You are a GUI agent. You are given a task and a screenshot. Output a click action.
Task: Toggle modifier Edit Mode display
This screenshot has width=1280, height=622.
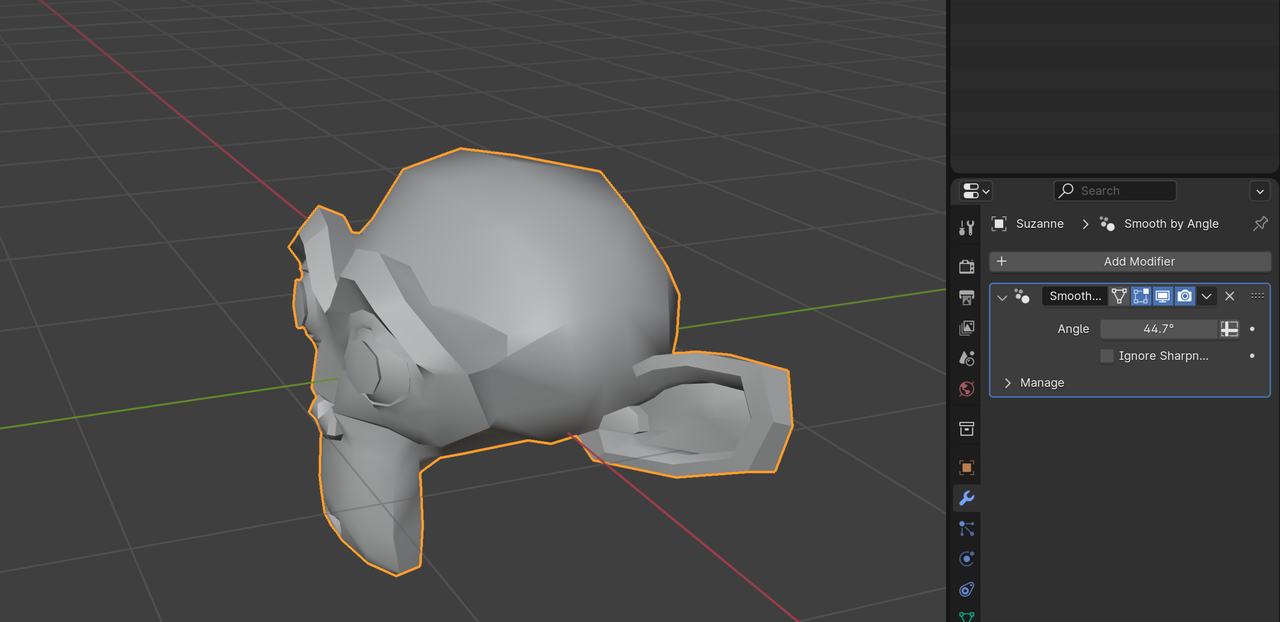[x=1141, y=296]
